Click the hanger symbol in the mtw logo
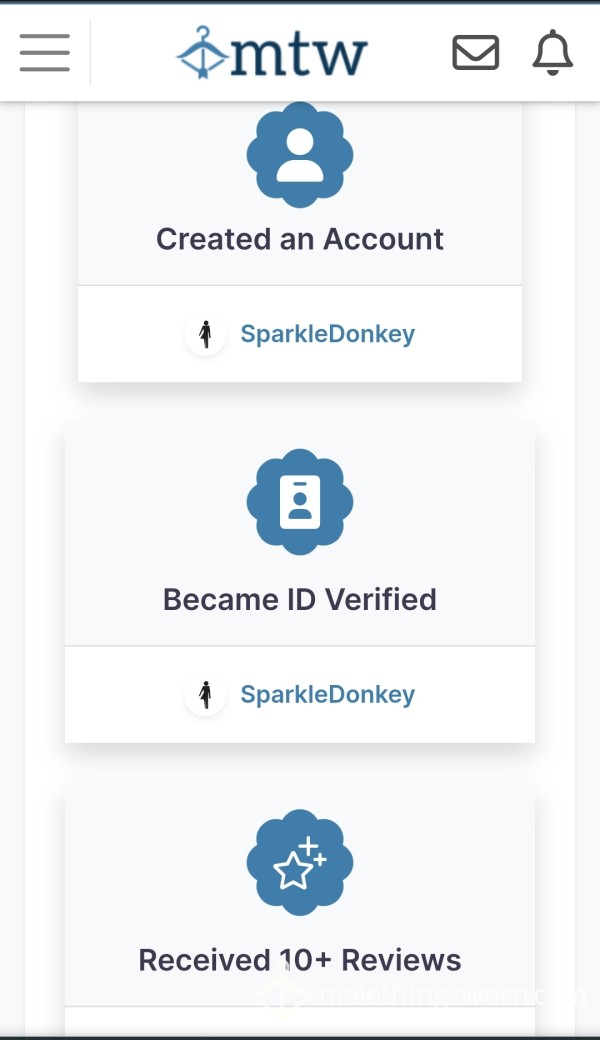Viewport: 600px width, 1040px height. pyautogui.click(x=203, y=53)
